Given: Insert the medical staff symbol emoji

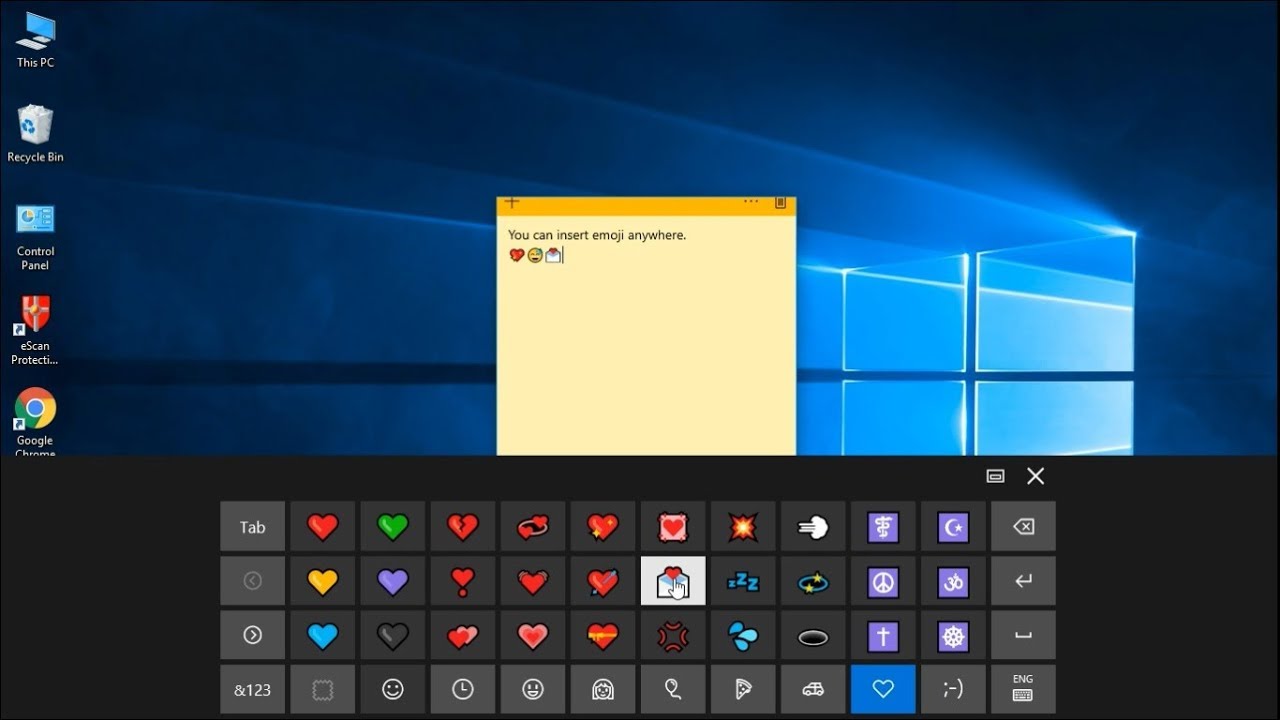Looking at the screenshot, I should [x=882, y=527].
